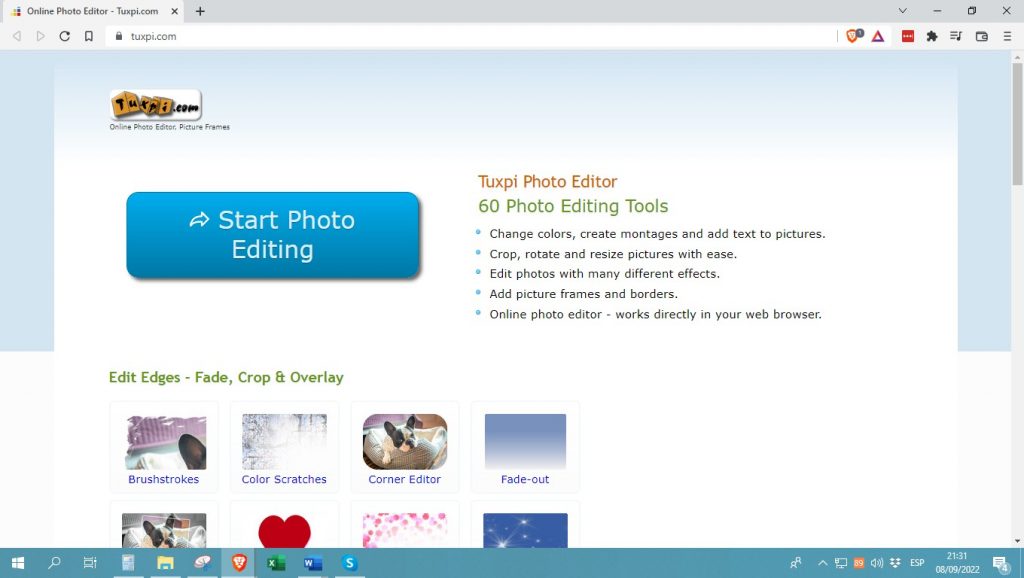Open the browser hamburger menu

[1005, 36]
